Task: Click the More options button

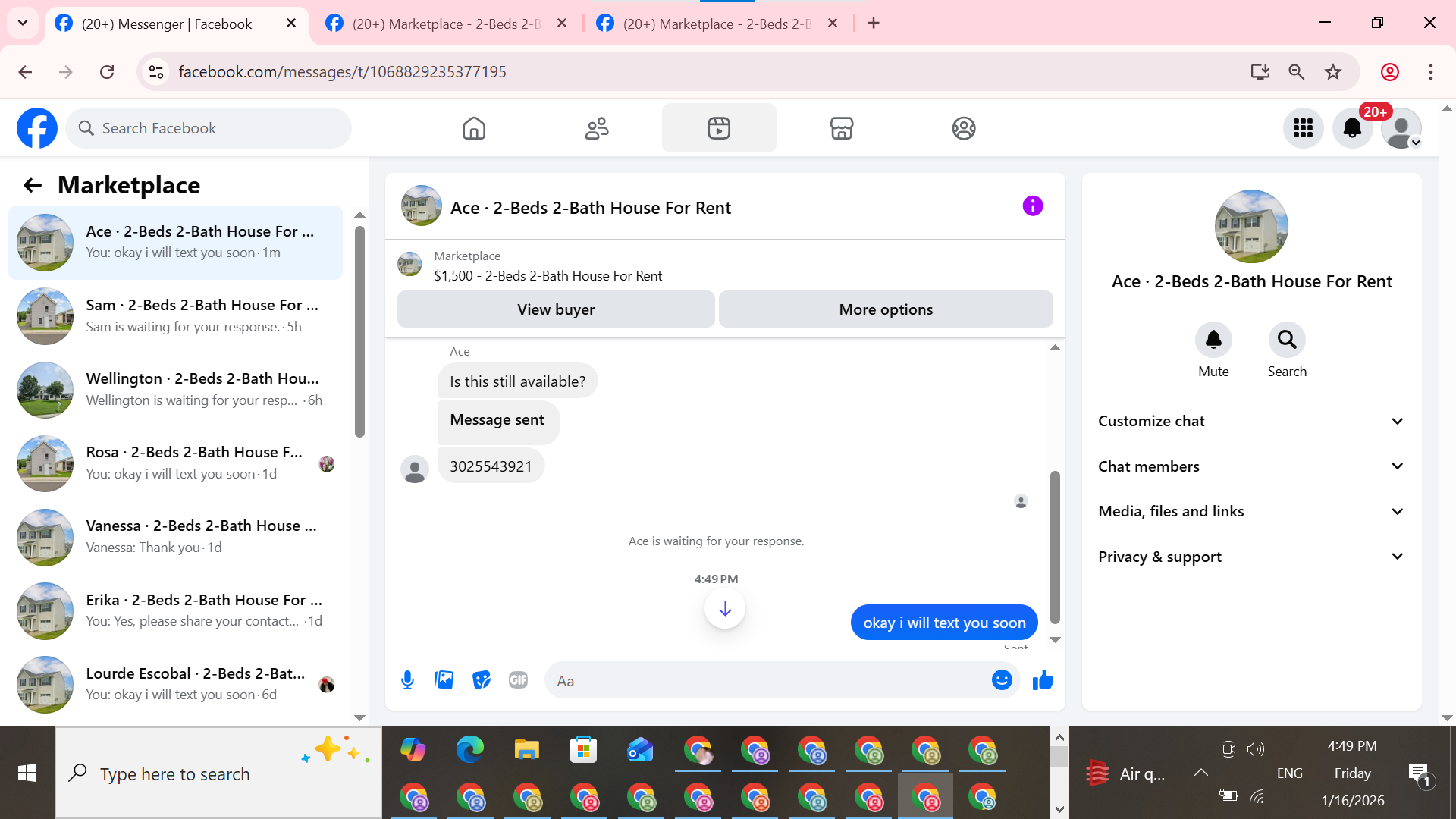Action: point(886,309)
